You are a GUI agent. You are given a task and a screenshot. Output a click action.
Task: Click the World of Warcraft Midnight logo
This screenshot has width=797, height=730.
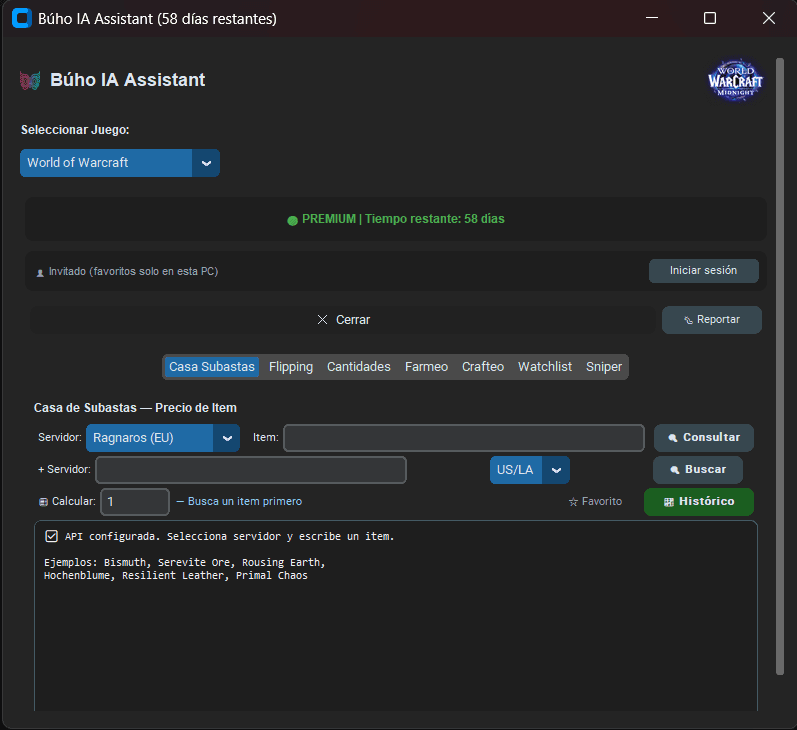pyautogui.click(x=735, y=80)
